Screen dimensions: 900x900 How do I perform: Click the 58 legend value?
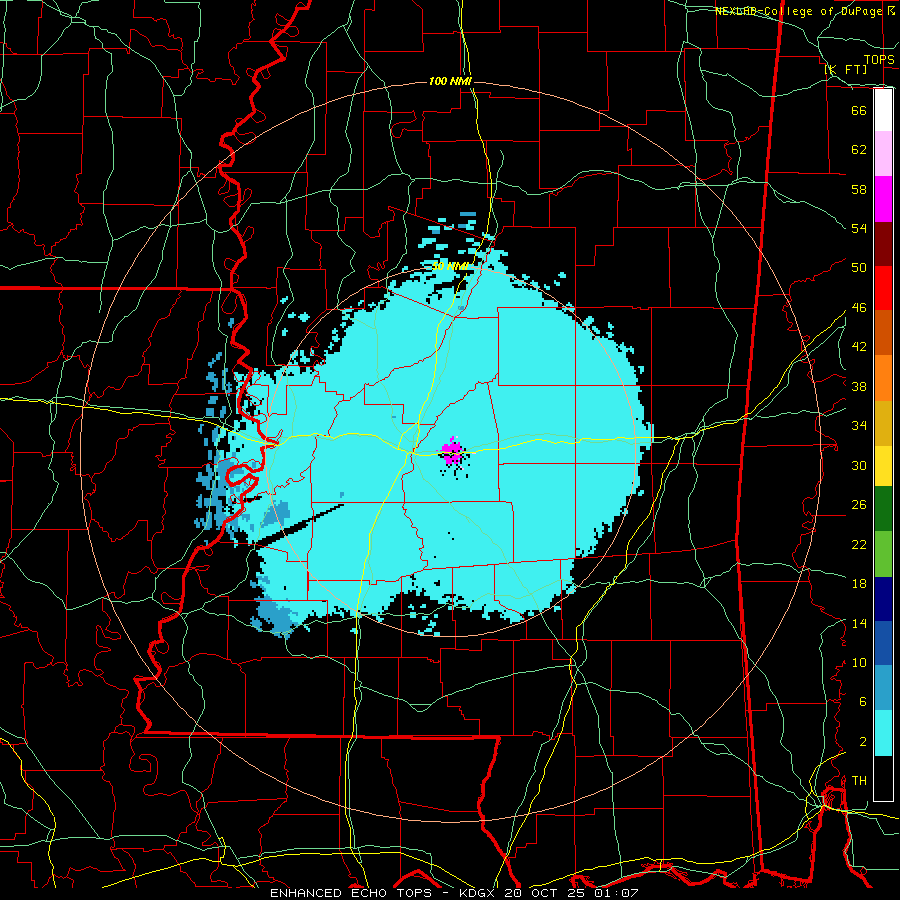coord(859,189)
